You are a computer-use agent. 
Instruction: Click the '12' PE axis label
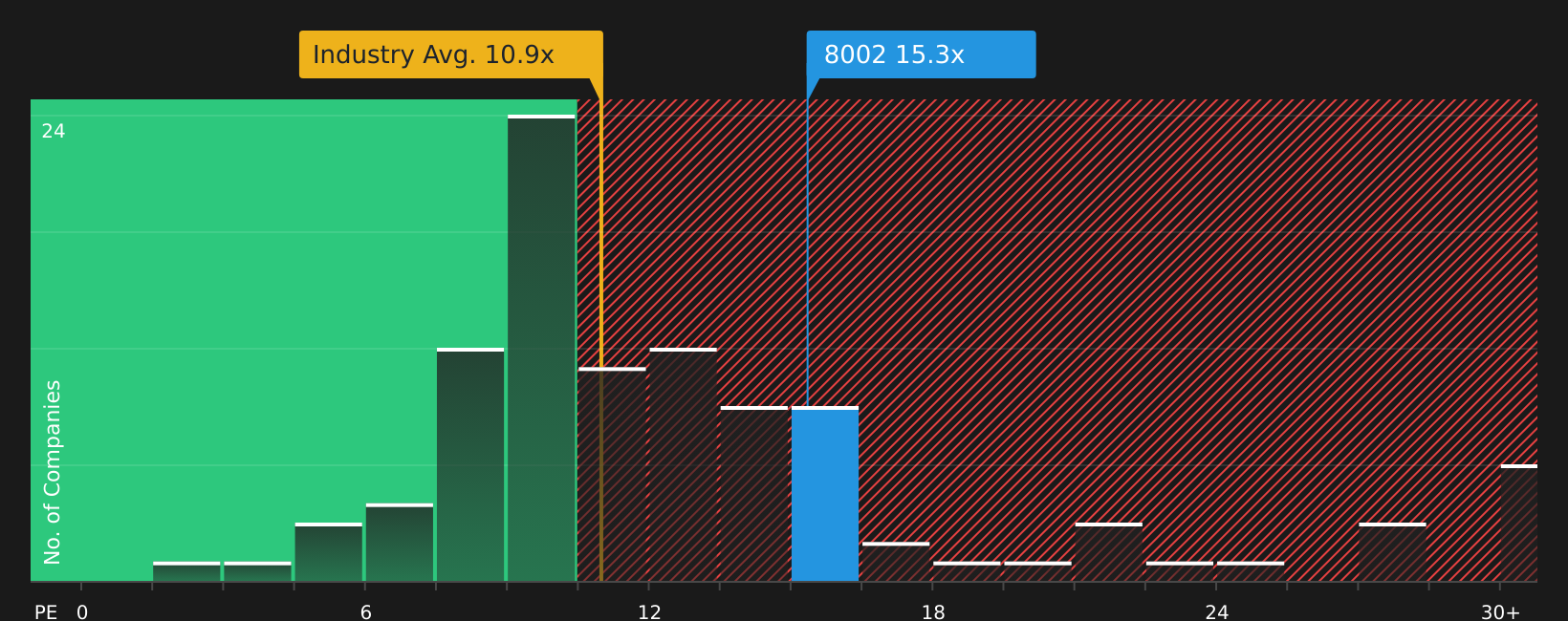coord(649,612)
